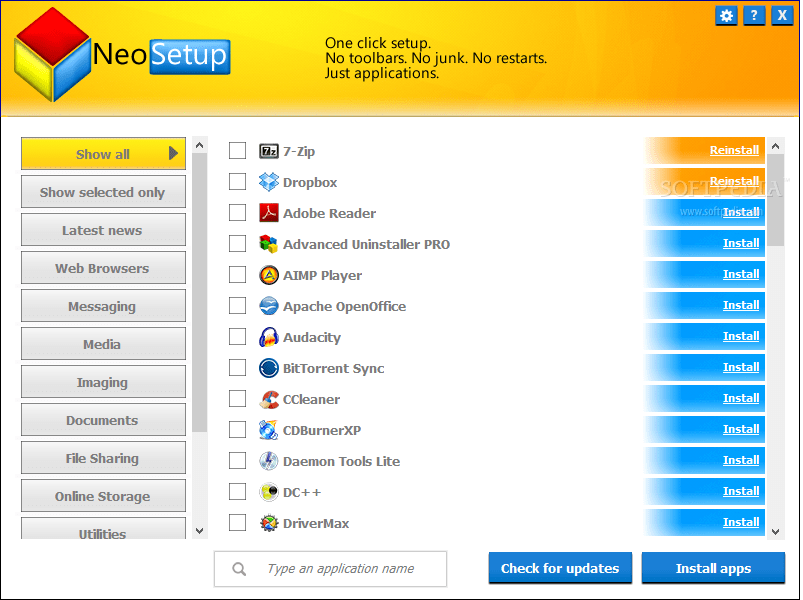
Task: Click the Dropbox icon
Action: pyautogui.click(x=268, y=181)
